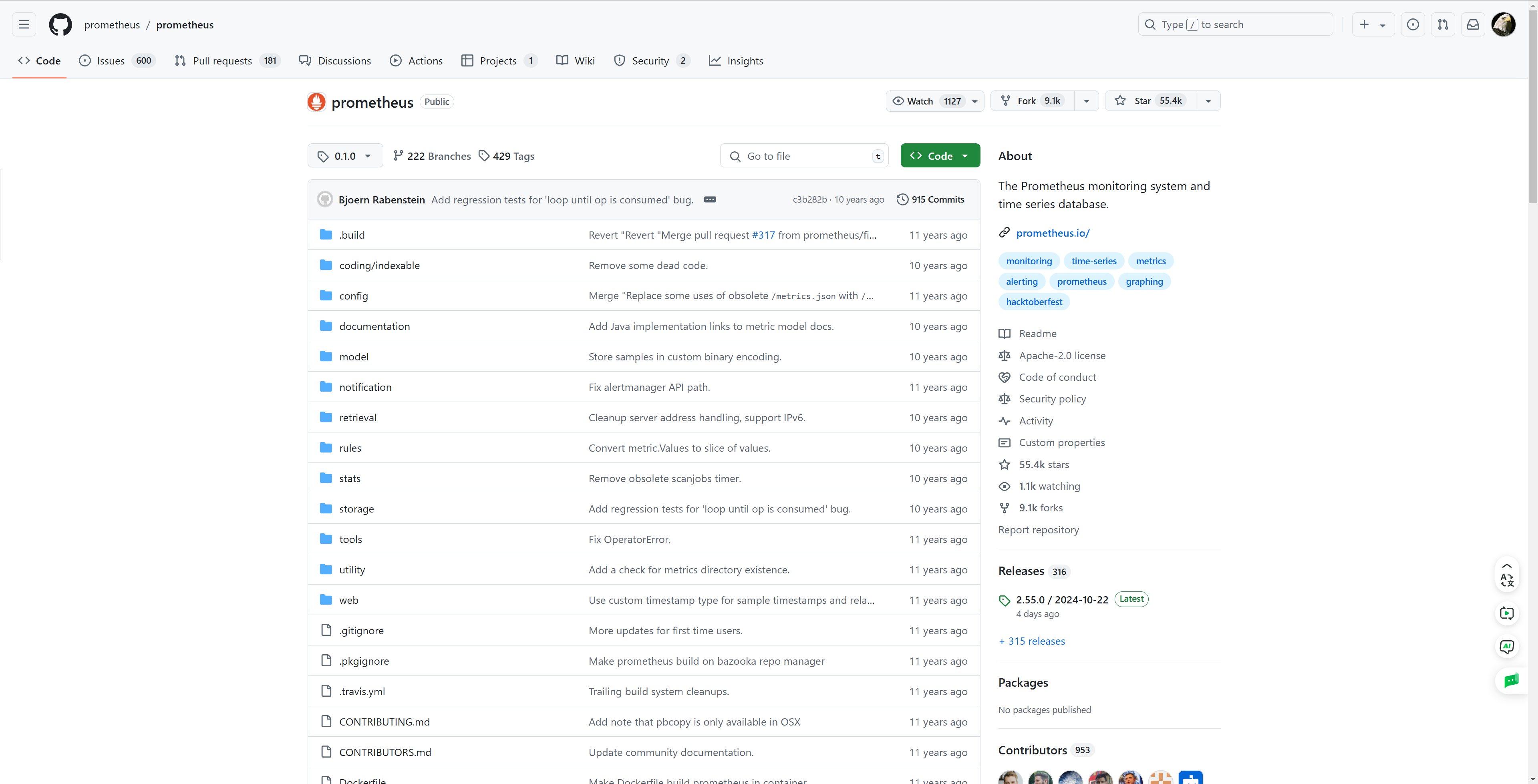This screenshot has width=1538, height=784.
Task: Open the hamburger navigation menu
Action: pyautogui.click(x=24, y=24)
